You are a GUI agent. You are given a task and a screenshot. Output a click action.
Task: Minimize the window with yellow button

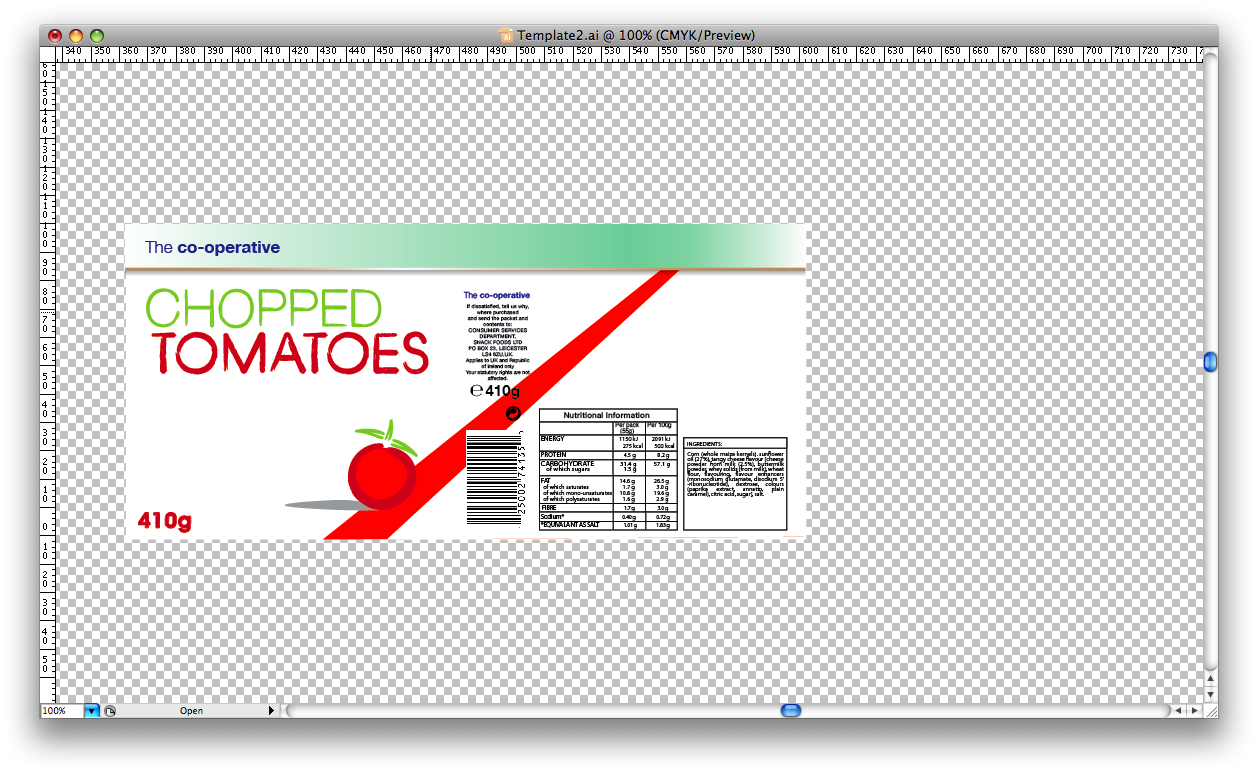click(76, 36)
